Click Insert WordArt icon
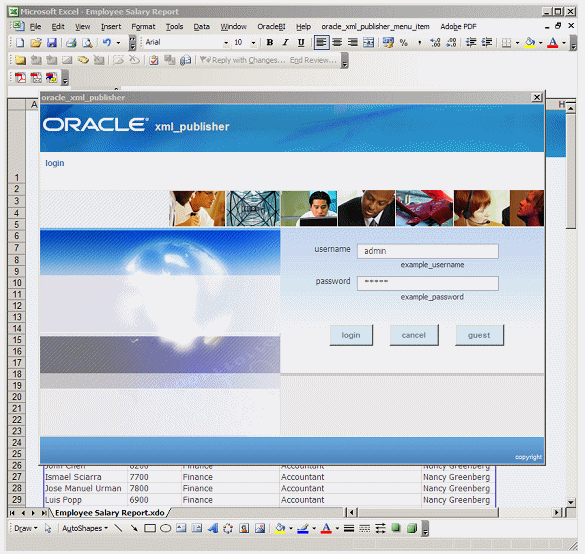585x554 pixels. (x=213, y=528)
